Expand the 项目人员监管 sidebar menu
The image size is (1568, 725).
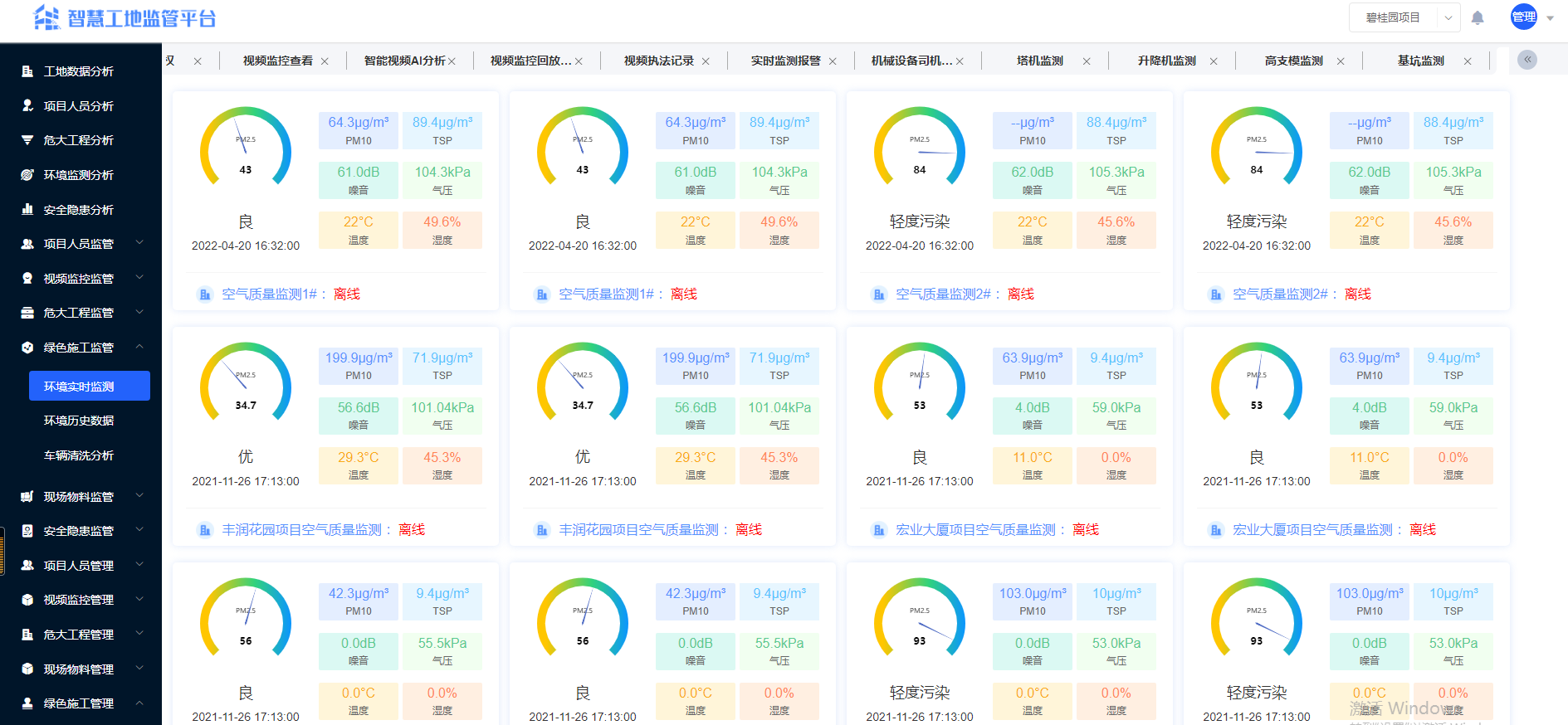[139, 243]
